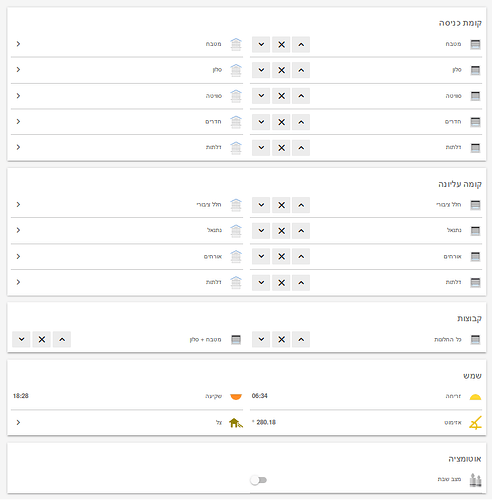Open the צל row chevron

18,422
